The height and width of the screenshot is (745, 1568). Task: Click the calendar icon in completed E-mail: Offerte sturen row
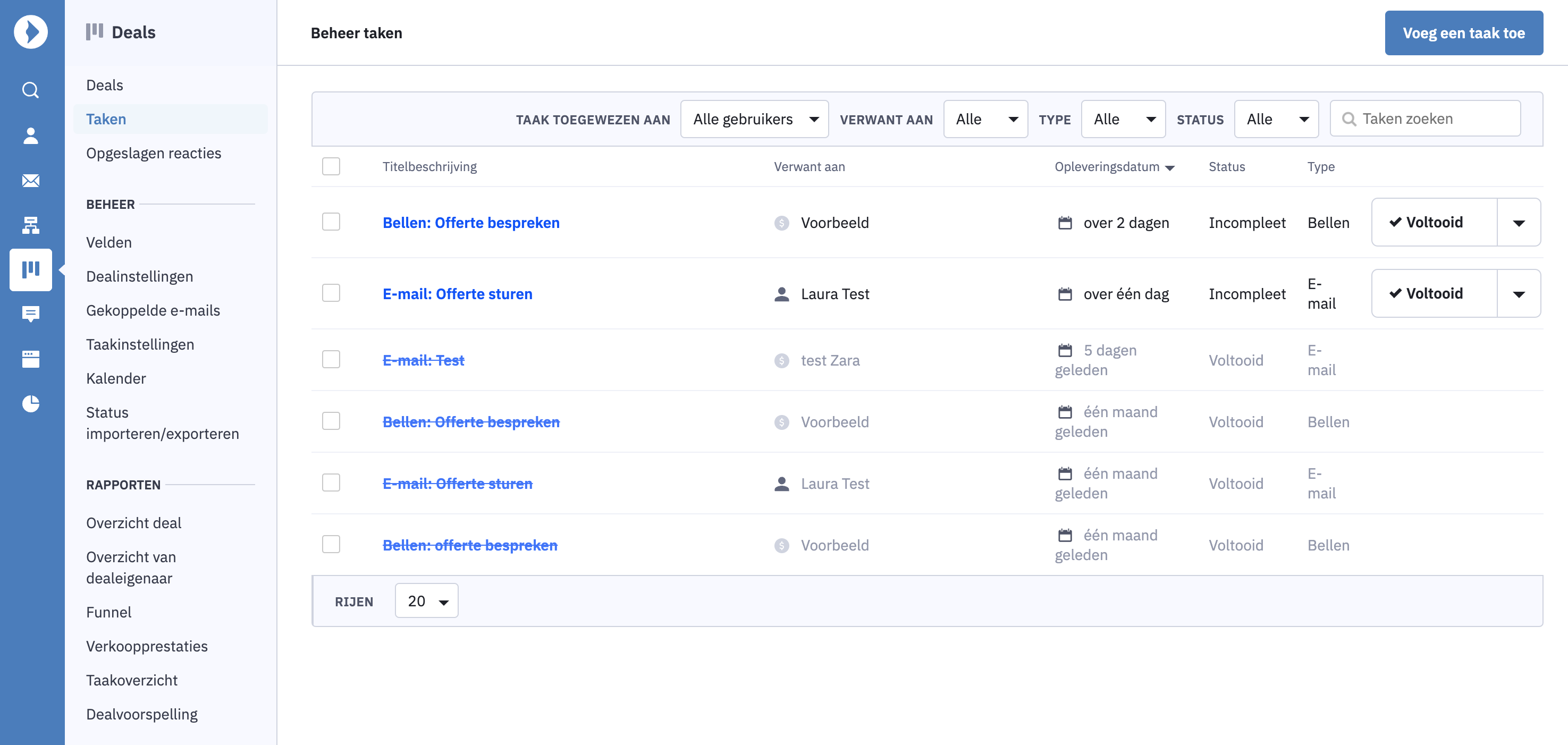1065,473
